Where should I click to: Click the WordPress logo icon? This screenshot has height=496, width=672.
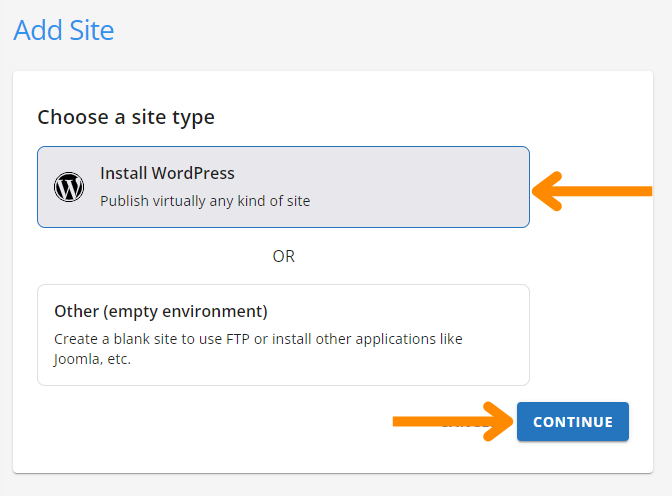(69, 187)
